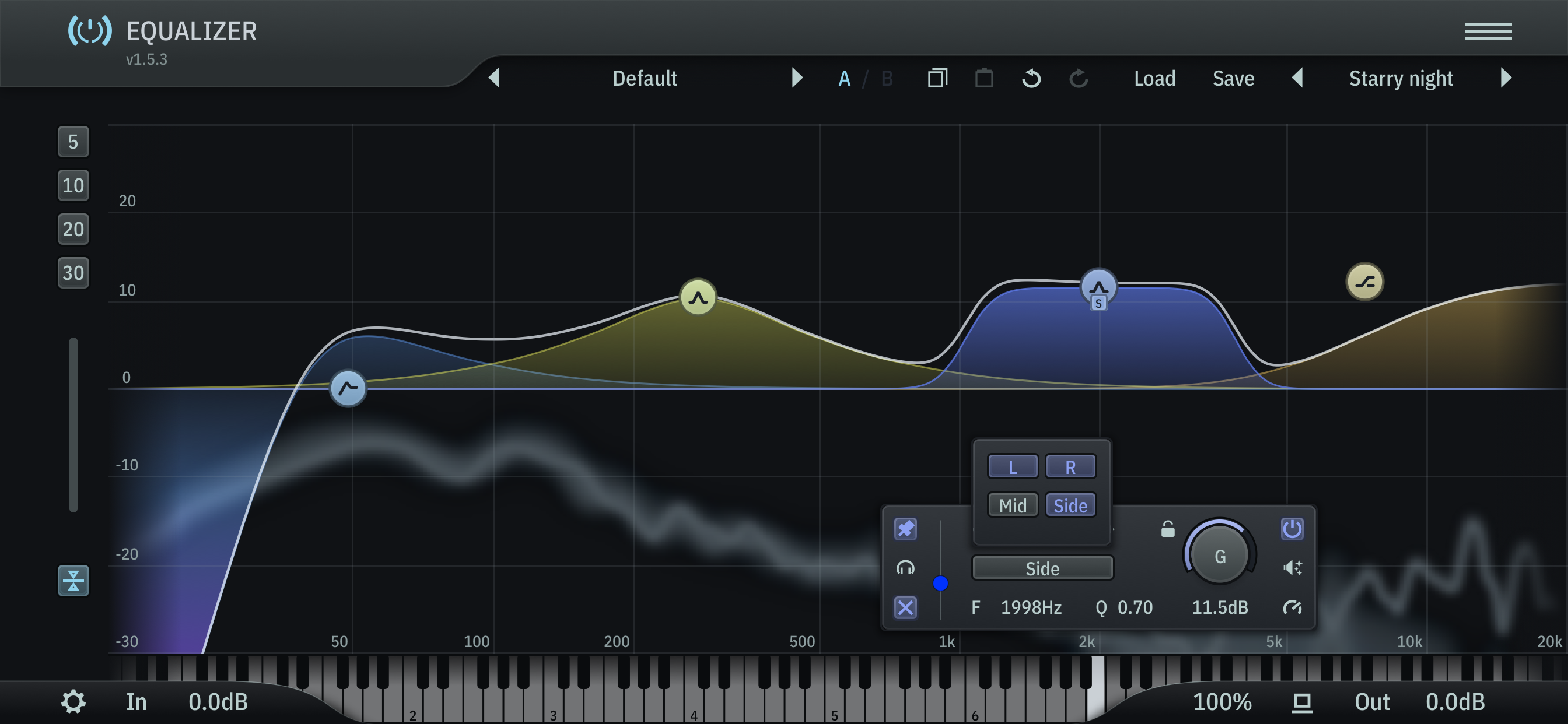This screenshot has width=1568, height=724.
Task: Click the Equalizer power logo icon
Action: coord(89,30)
